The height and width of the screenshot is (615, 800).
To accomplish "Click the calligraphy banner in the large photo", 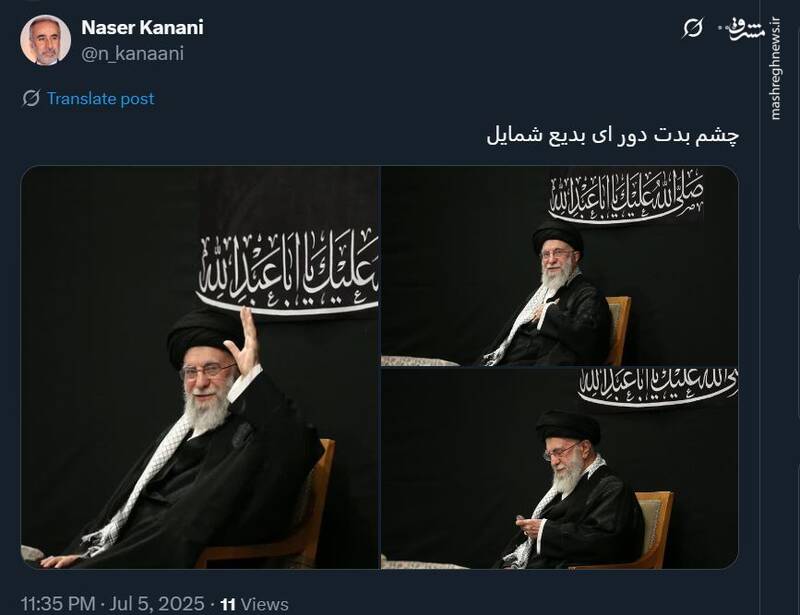I will [287, 273].
